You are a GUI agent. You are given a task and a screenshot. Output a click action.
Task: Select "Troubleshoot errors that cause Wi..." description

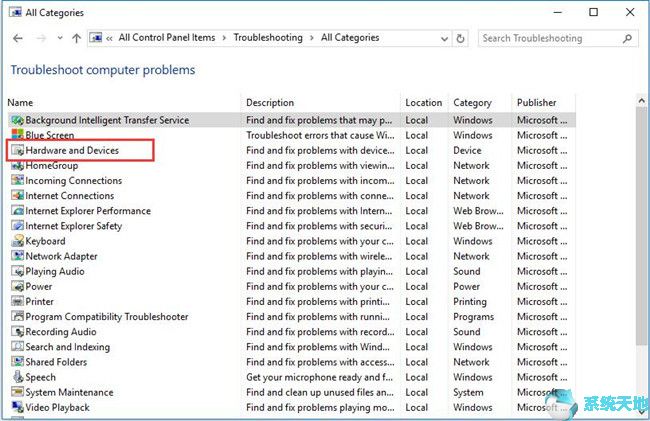[320, 135]
